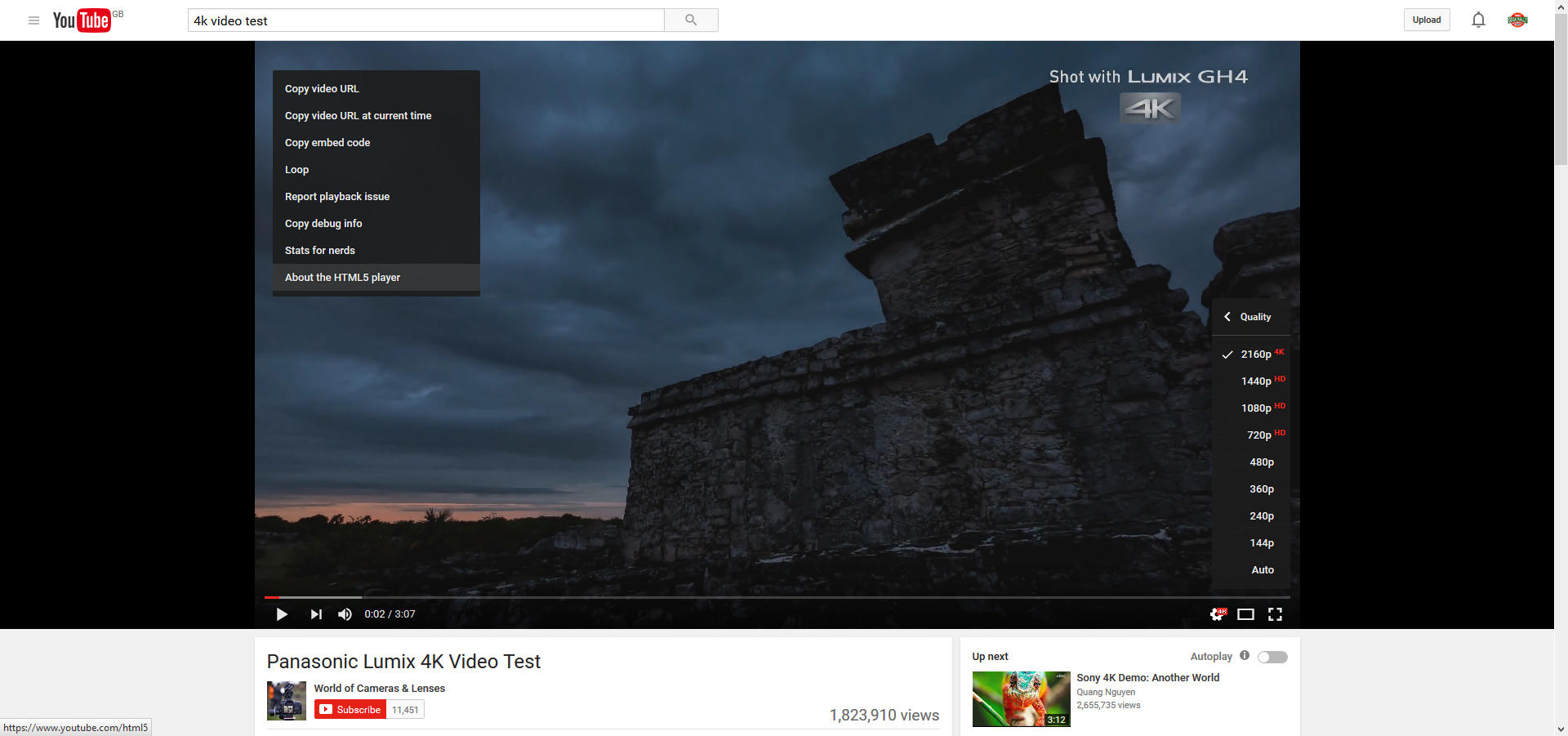Viewport: 1568px width, 736px height.
Task: Open Quang Nguyen channel
Action: [x=1106, y=692]
